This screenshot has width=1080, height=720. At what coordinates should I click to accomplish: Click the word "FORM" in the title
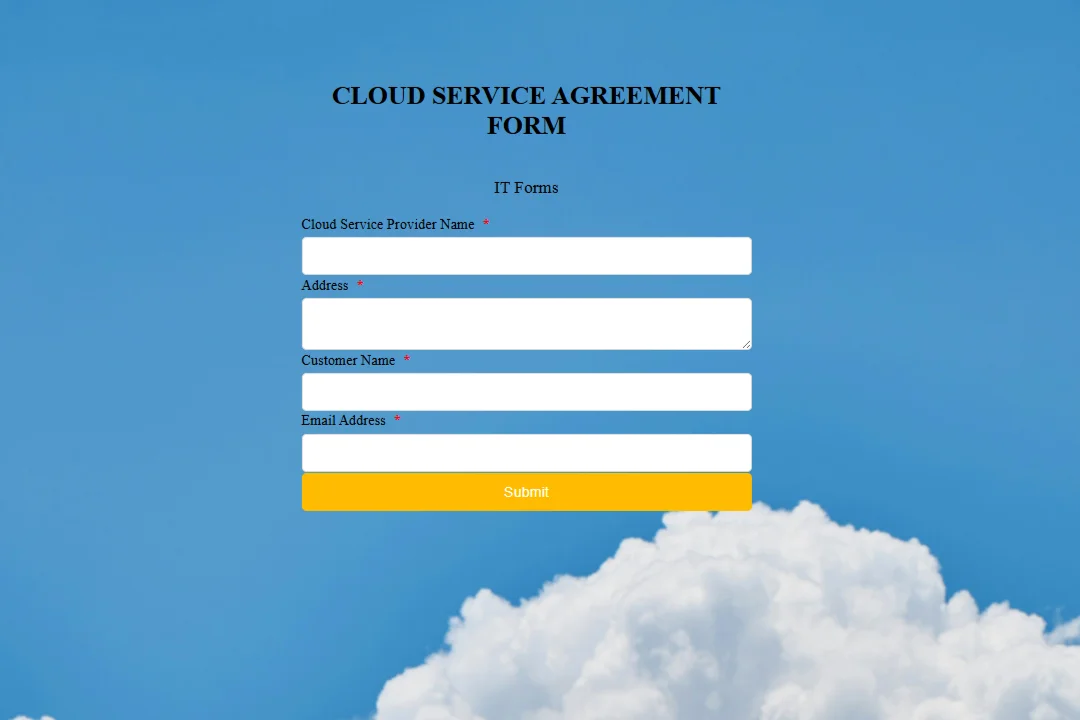[x=526, y=126]
